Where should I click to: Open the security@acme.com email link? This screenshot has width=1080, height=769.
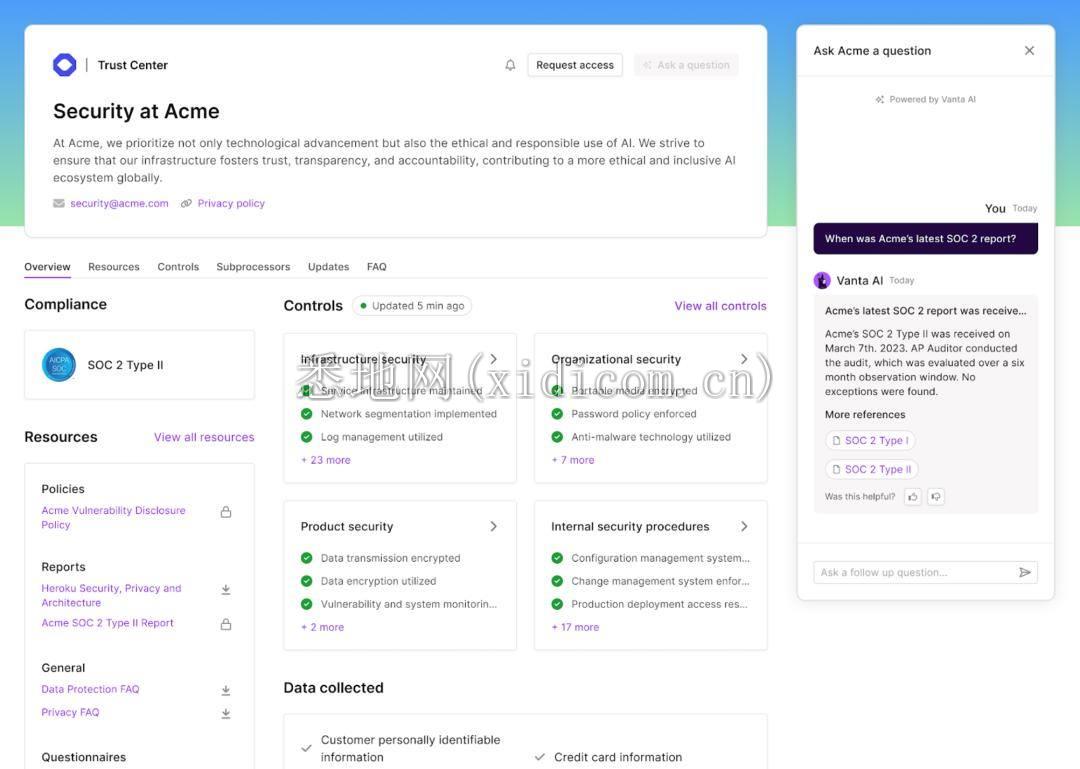click(x=119, y=203)
